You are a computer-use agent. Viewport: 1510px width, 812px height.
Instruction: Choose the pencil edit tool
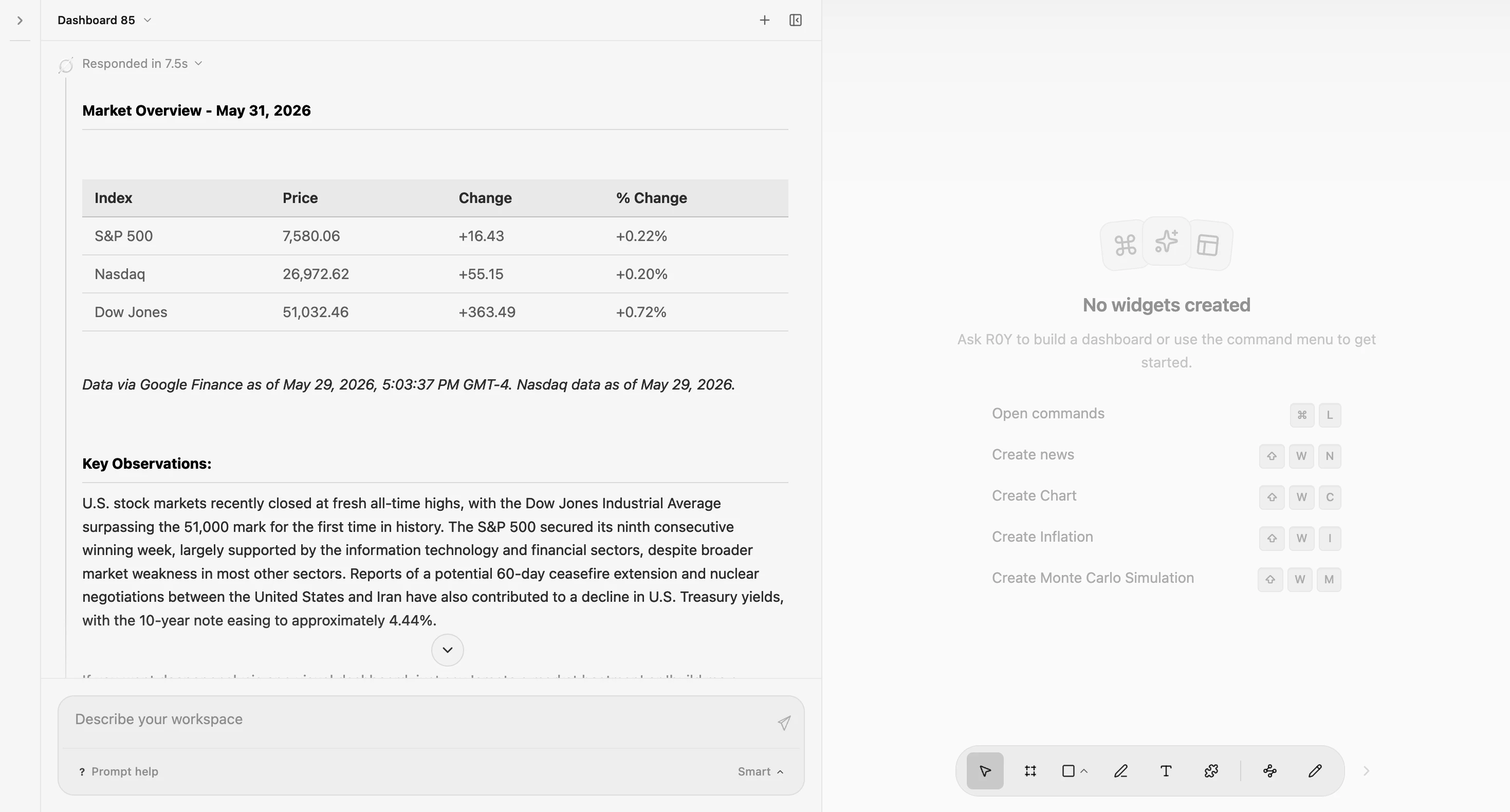point(1315,771)
